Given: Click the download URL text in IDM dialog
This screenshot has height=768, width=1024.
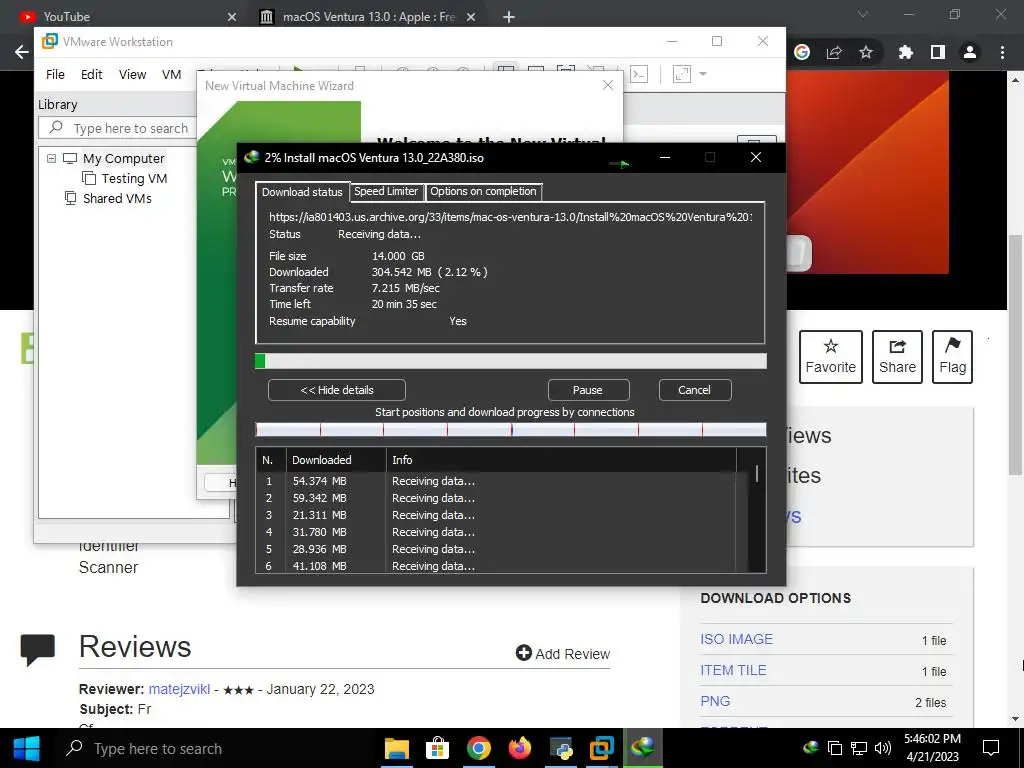Looking at the screenshot, I should point(511,217).
